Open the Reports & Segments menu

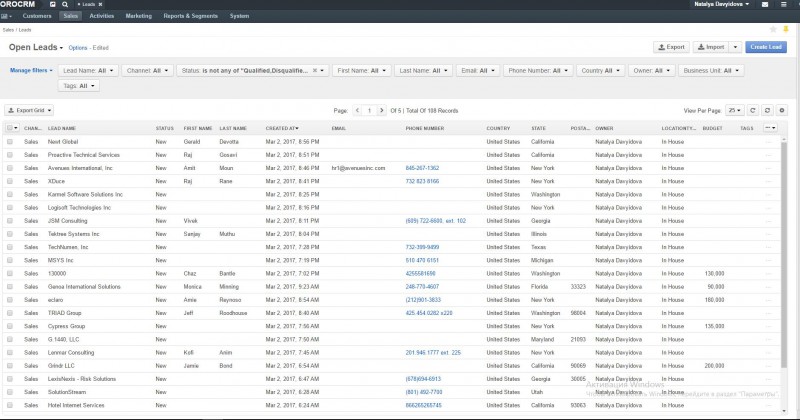(x=190, y=16)
